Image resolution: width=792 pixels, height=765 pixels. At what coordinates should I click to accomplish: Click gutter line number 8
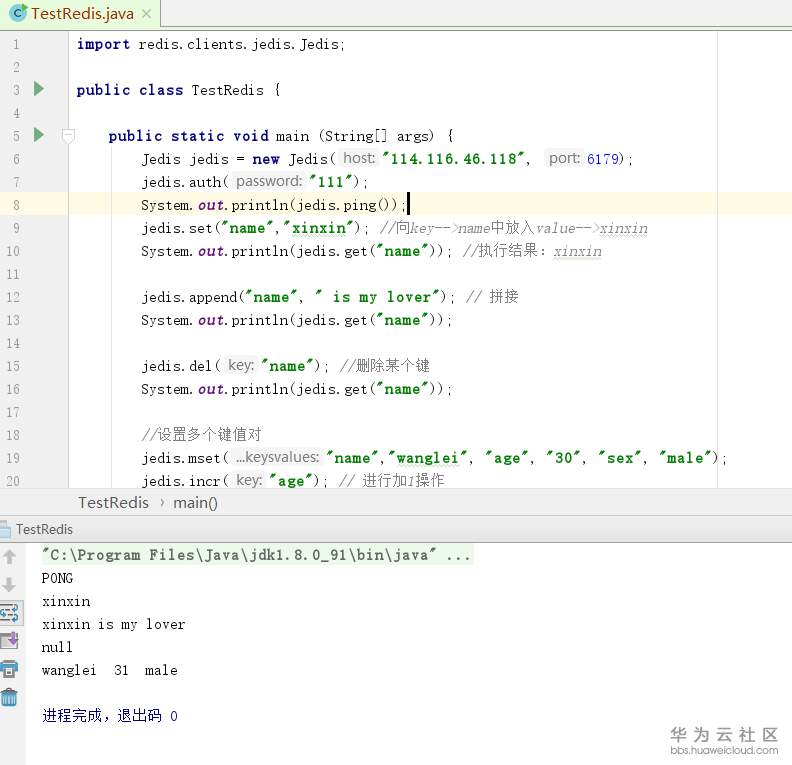point(16,206)
